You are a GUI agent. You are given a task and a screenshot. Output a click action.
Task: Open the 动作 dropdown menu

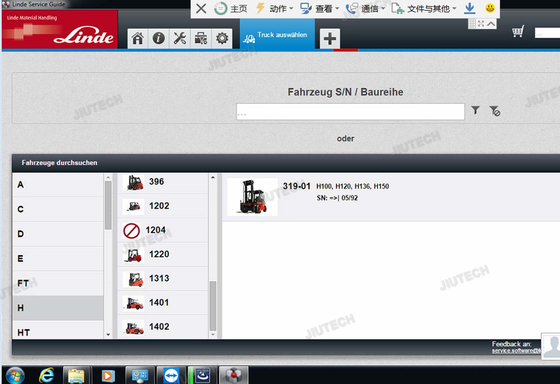click(x=275, y=9)
